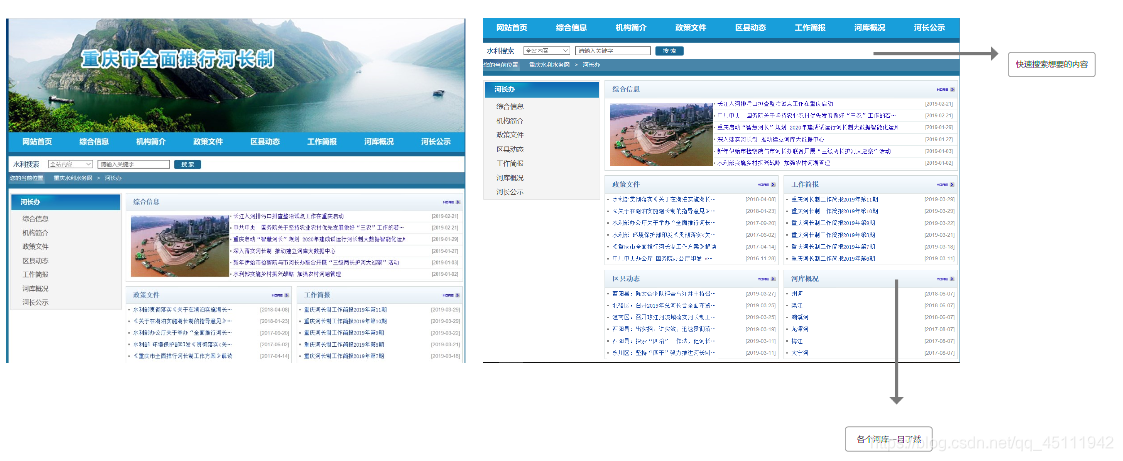1123x461 pixels.
Task: Click the 搜索 button in right page
Action: pos(670,51)
